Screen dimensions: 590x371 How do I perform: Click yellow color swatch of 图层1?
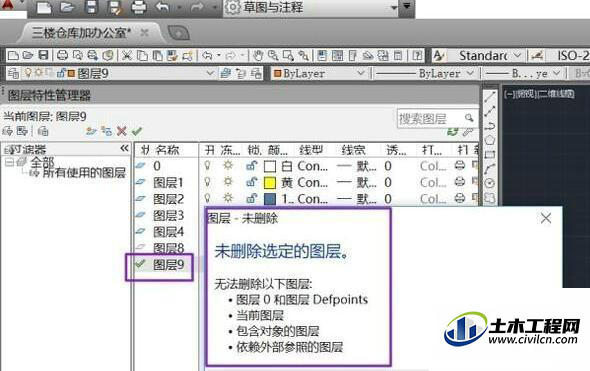click(x=270, y=182)
